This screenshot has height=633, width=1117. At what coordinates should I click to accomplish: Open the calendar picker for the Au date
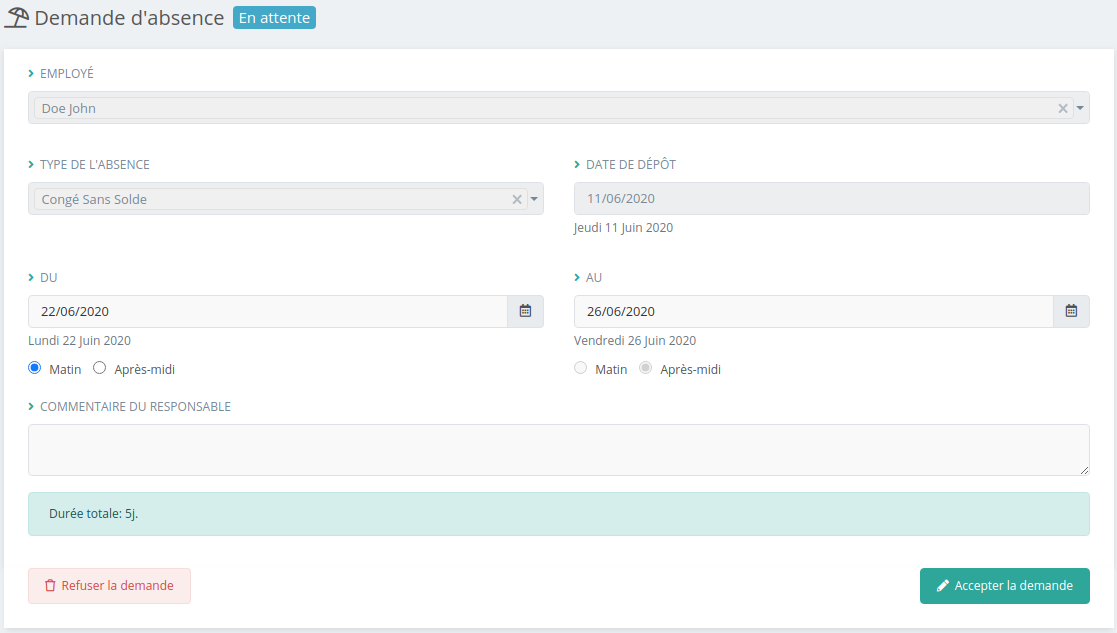[x=1071, y=311]
